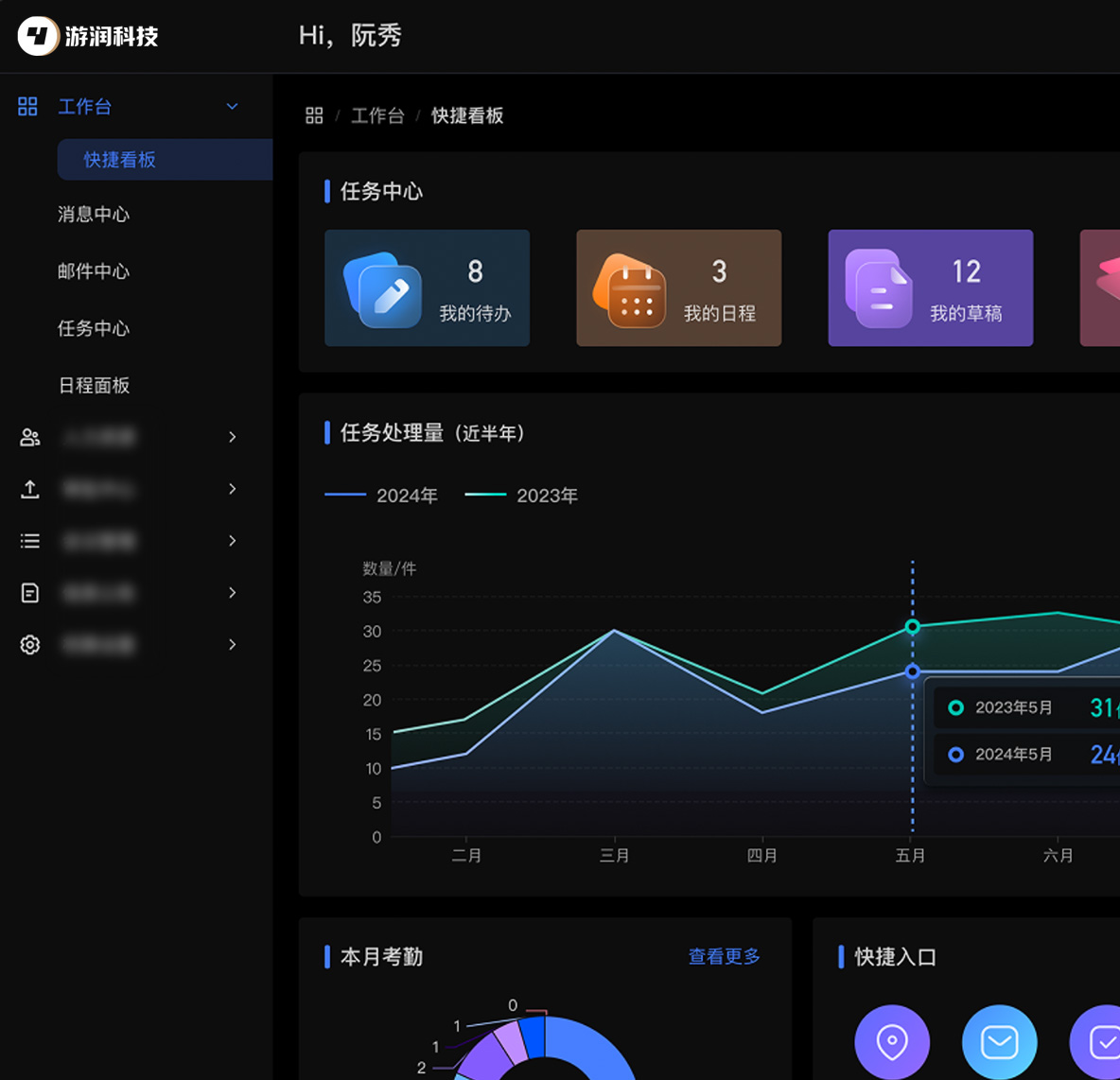Click 二月 axis label

point(466,856)
